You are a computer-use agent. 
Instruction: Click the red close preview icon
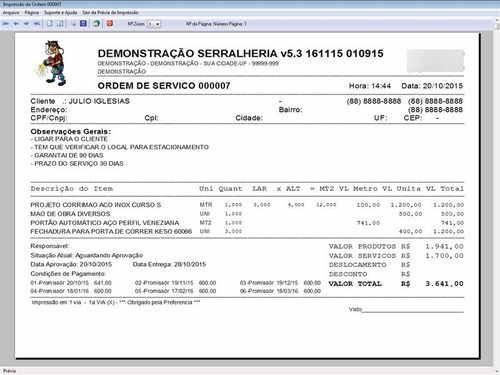click(110, 23)
